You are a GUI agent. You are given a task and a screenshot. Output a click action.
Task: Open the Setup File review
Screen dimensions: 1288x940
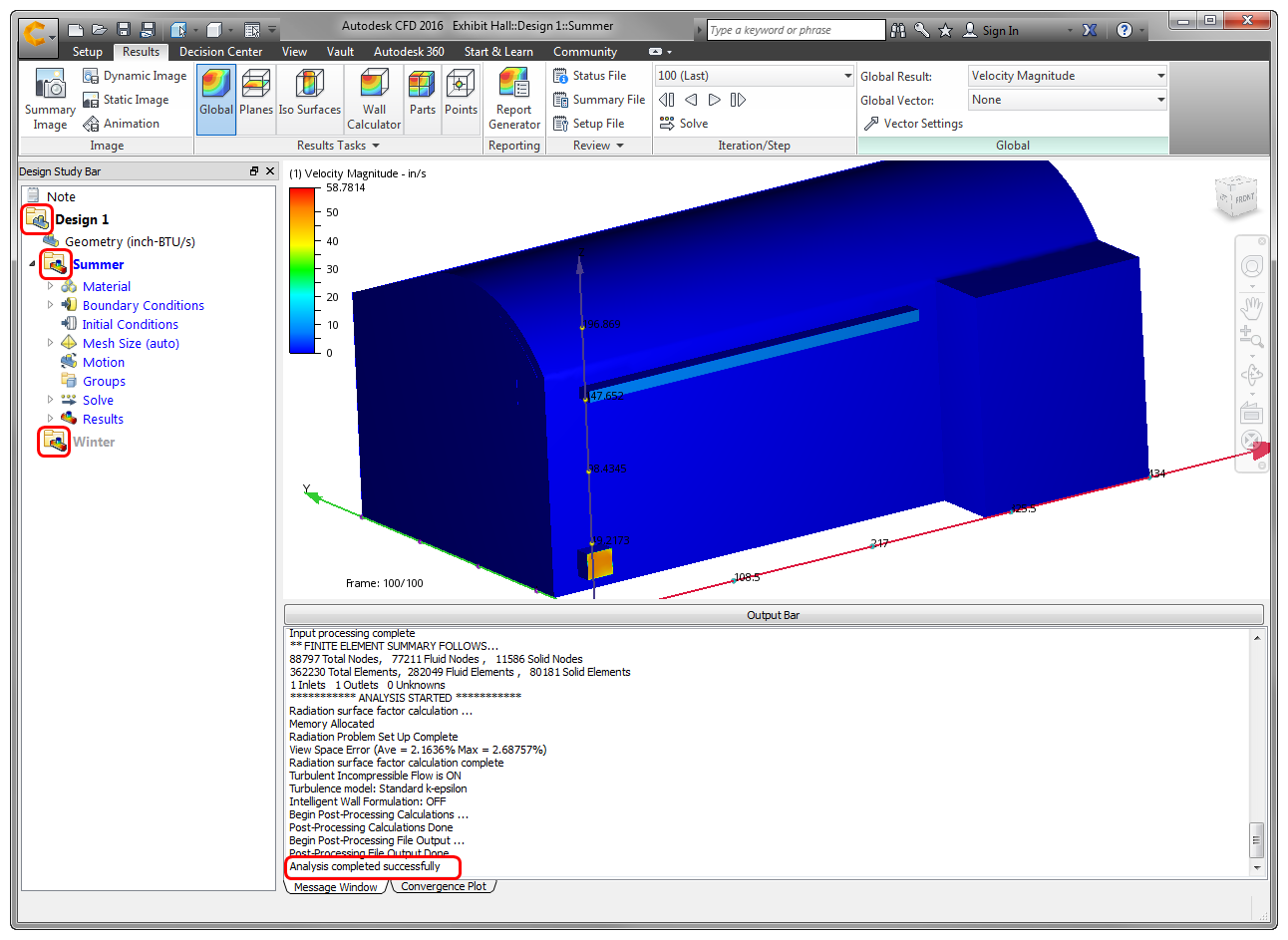click(589, 124)
